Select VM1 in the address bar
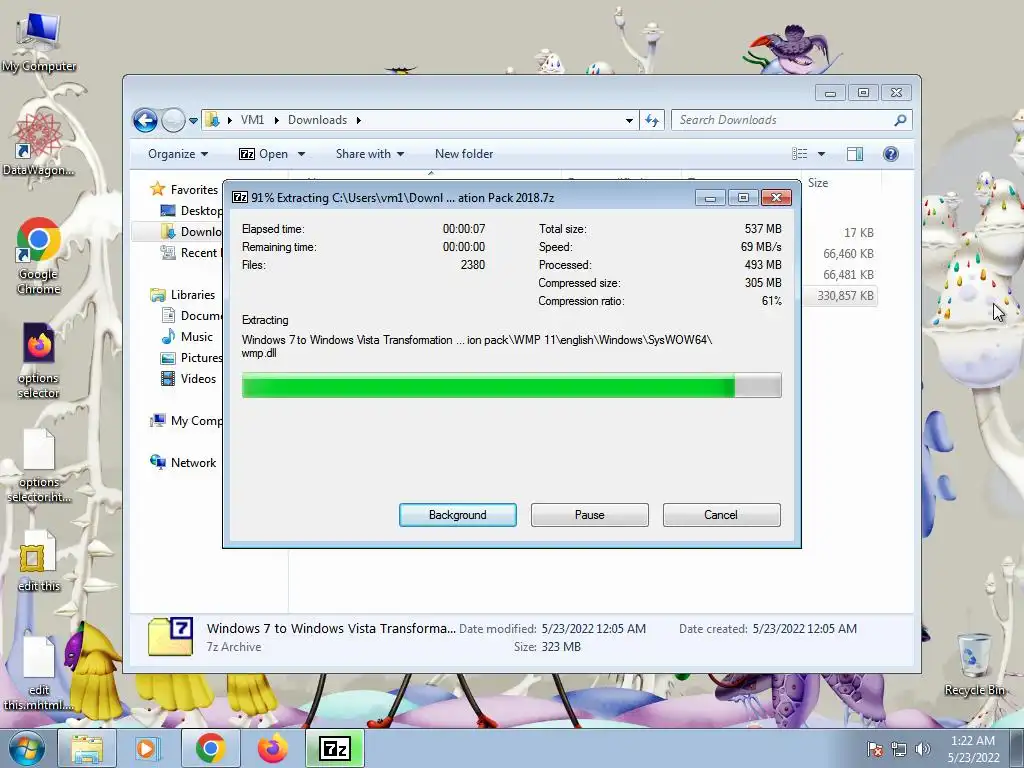Viewport: 1024px width, 768px height. click(x=252, y=120)
